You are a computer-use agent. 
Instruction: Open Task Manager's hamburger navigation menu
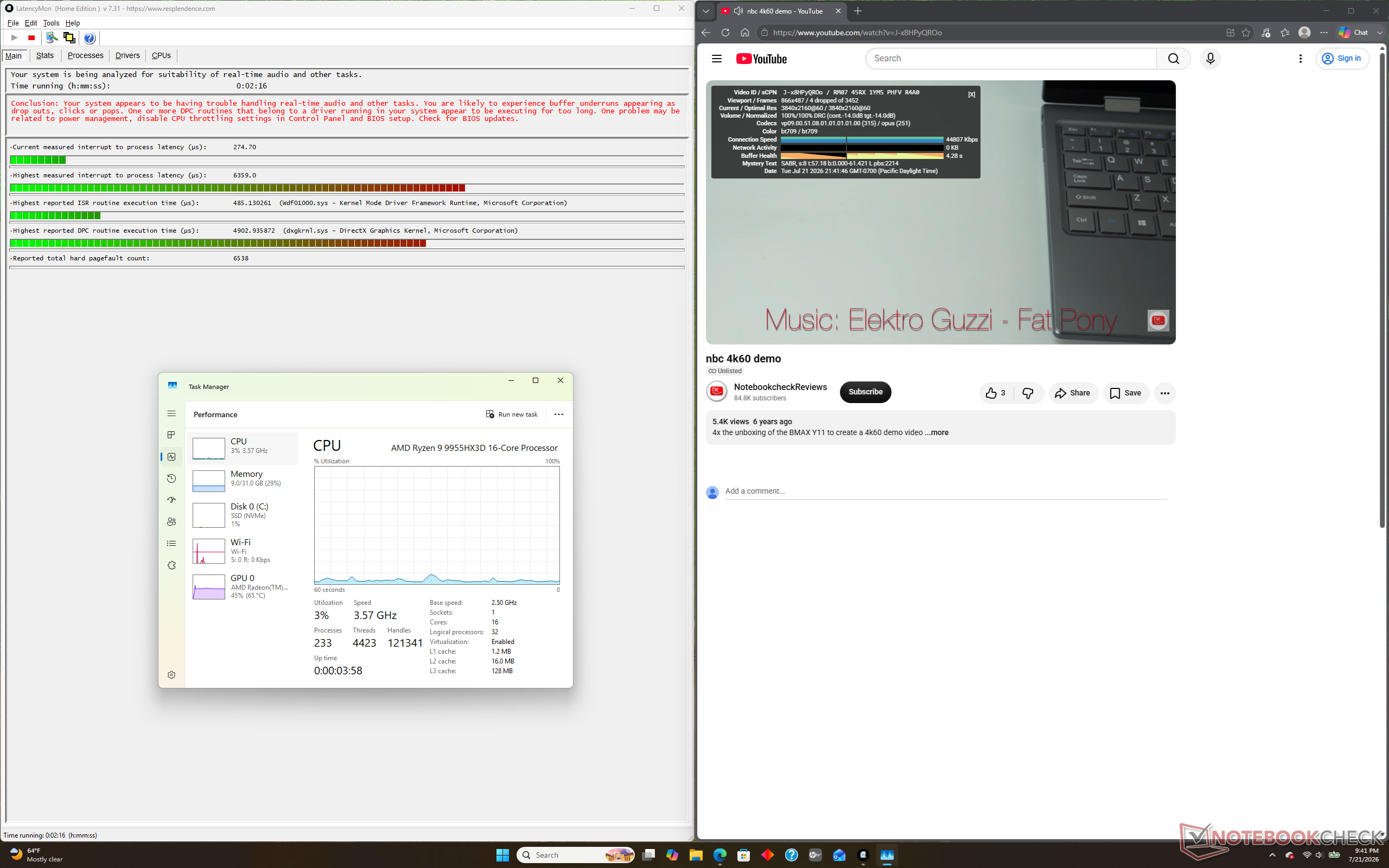(x=171, y=413)
